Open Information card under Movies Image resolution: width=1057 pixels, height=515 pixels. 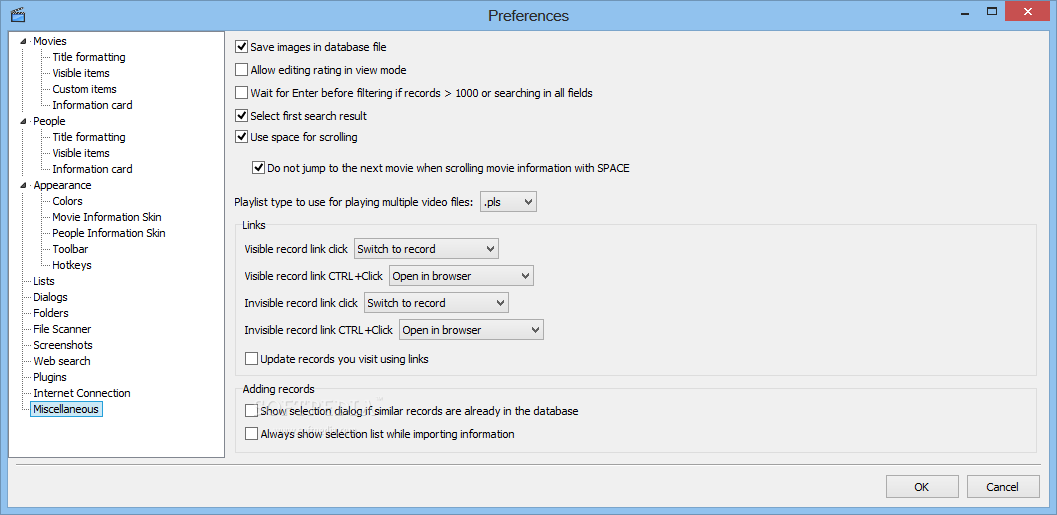(x=92, y=105)
